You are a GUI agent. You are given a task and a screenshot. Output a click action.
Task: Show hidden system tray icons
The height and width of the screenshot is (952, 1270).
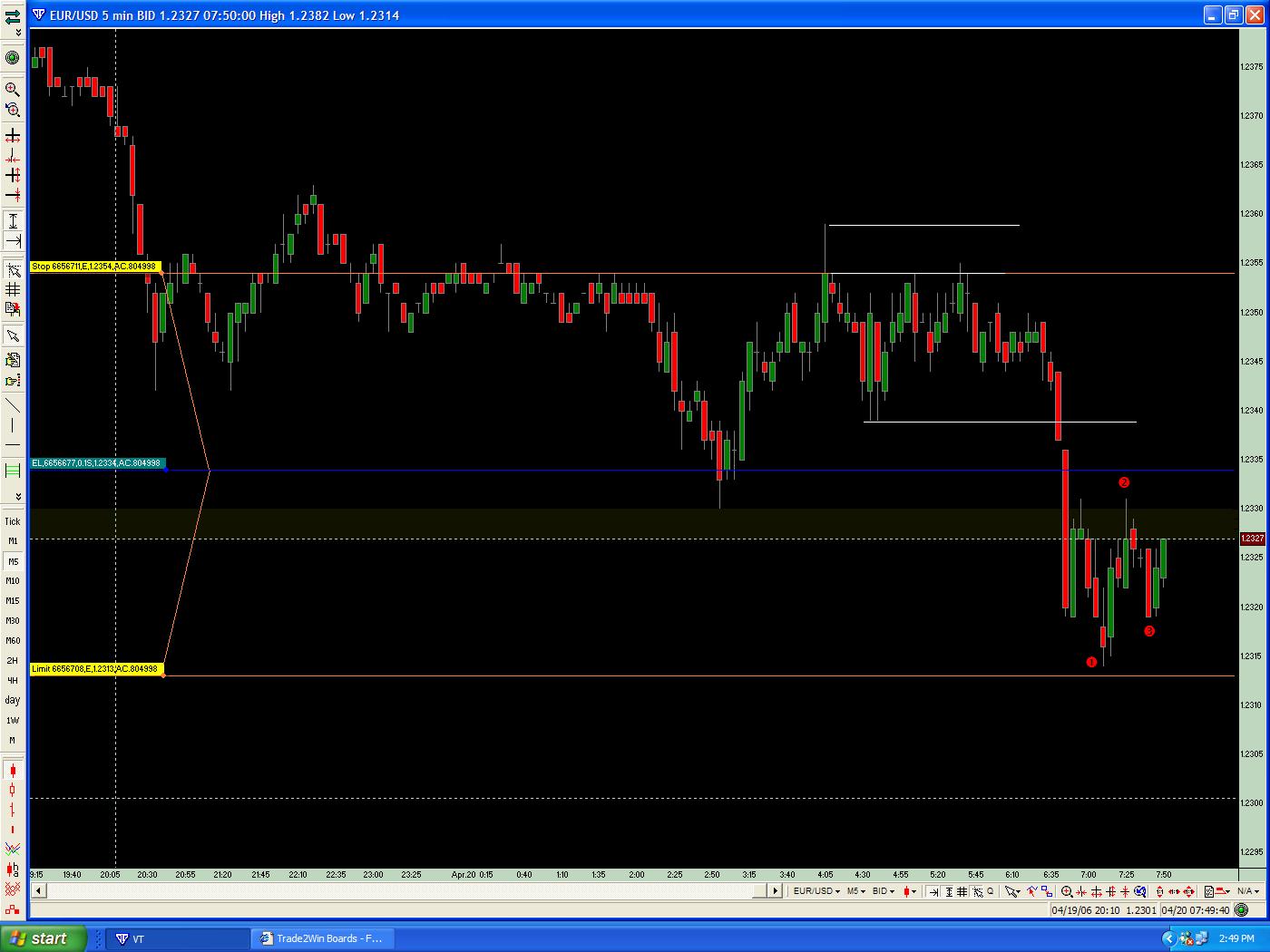(1169, 938)
